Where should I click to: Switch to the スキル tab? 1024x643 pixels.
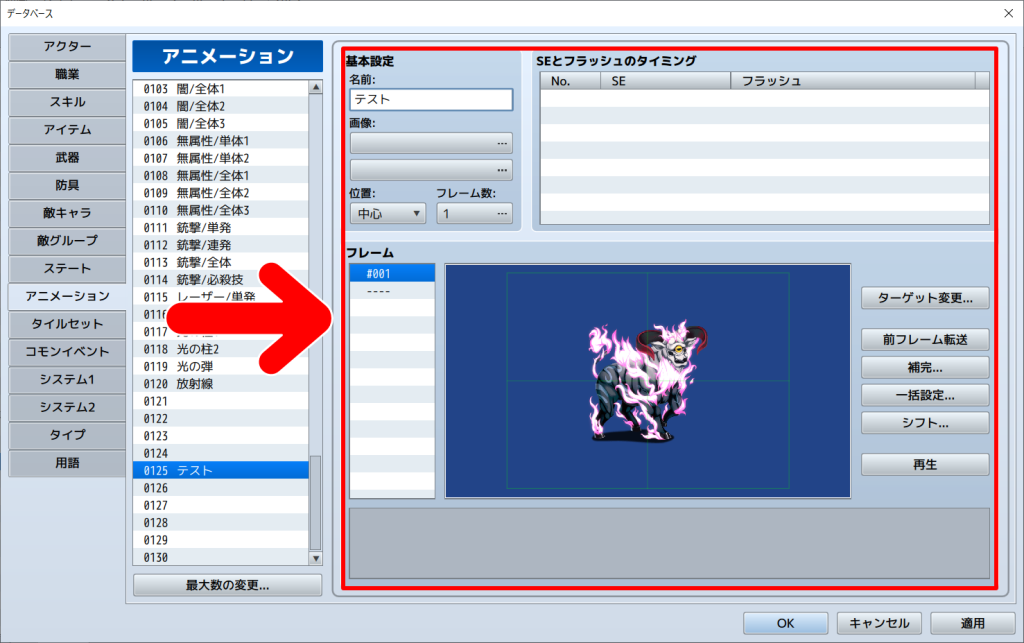coord(67,102)
